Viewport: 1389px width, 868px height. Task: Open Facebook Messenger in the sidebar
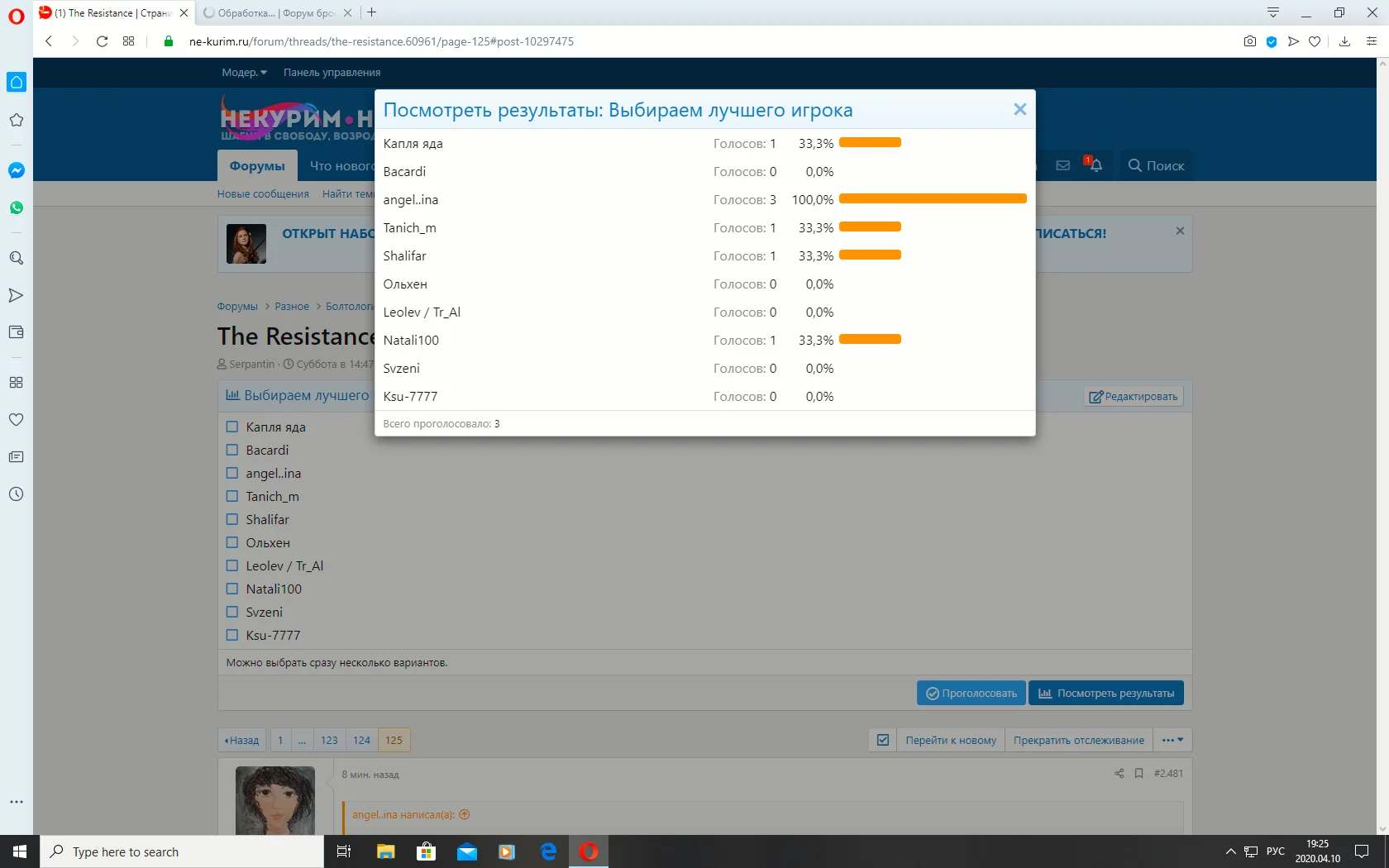click(16, 170)
